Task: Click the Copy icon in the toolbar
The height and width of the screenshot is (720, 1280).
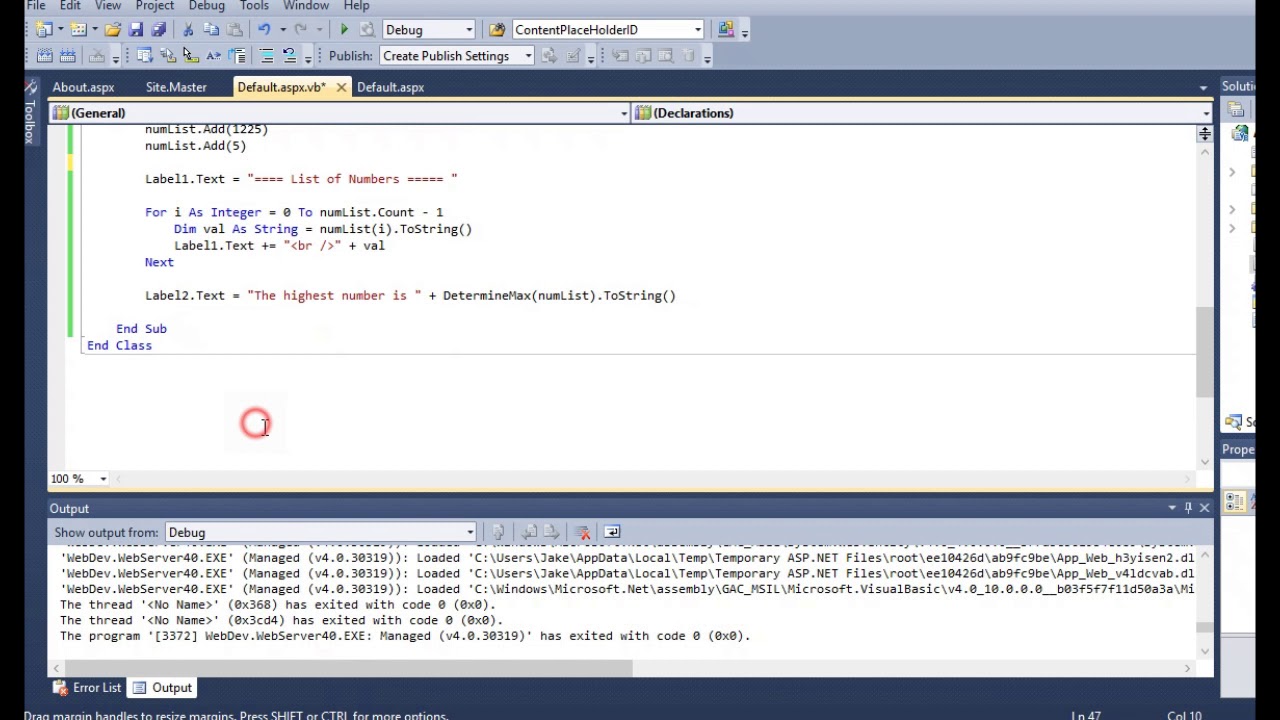Action: point(211,29)
